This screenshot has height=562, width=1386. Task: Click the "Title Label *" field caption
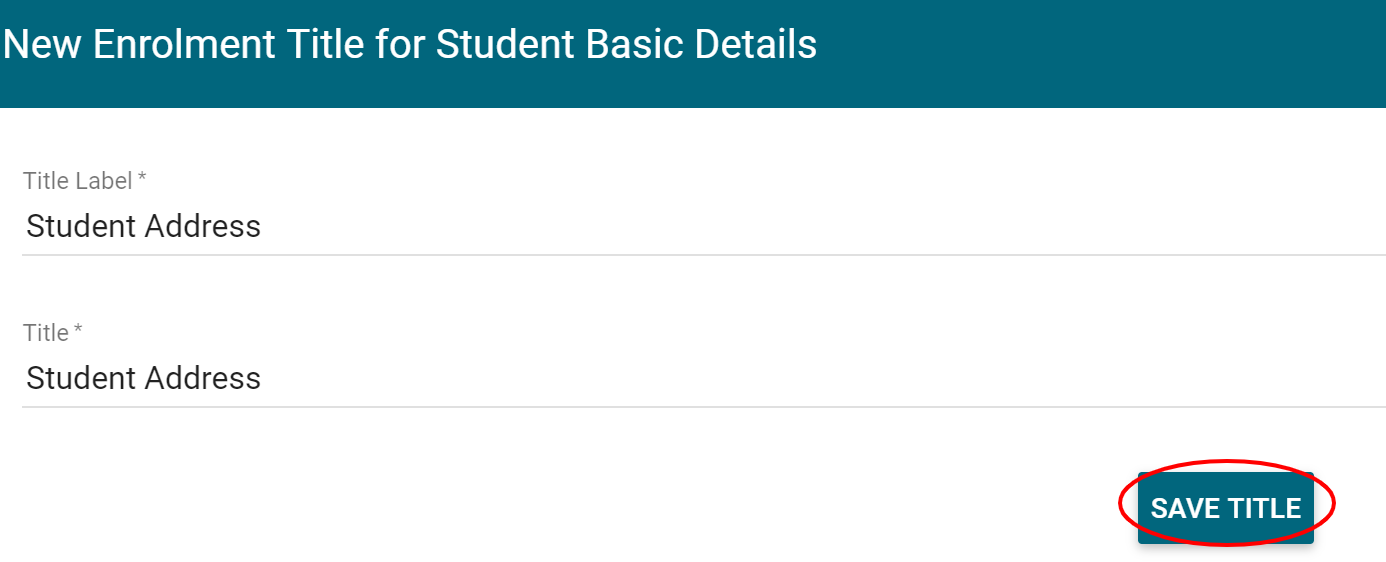pos(78,181)
